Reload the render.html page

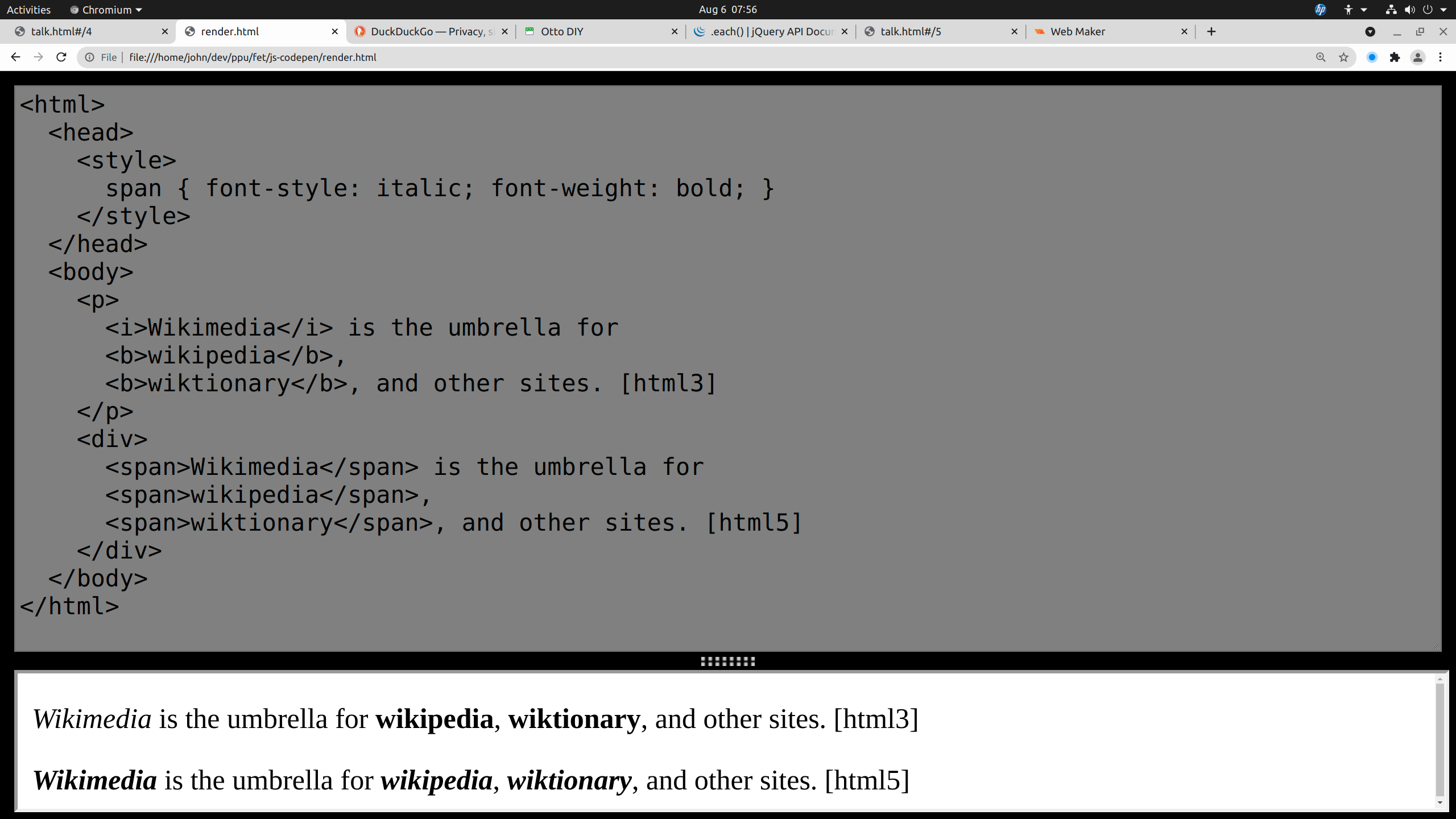pyautogui.click(x=61, y=57)
